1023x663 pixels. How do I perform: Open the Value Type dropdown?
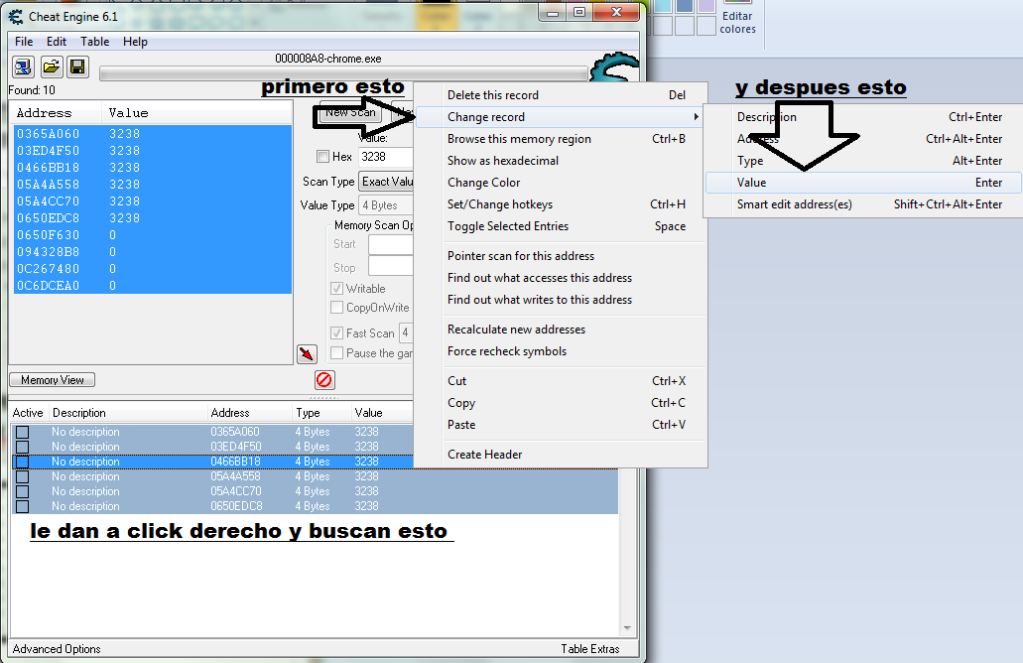386,206
